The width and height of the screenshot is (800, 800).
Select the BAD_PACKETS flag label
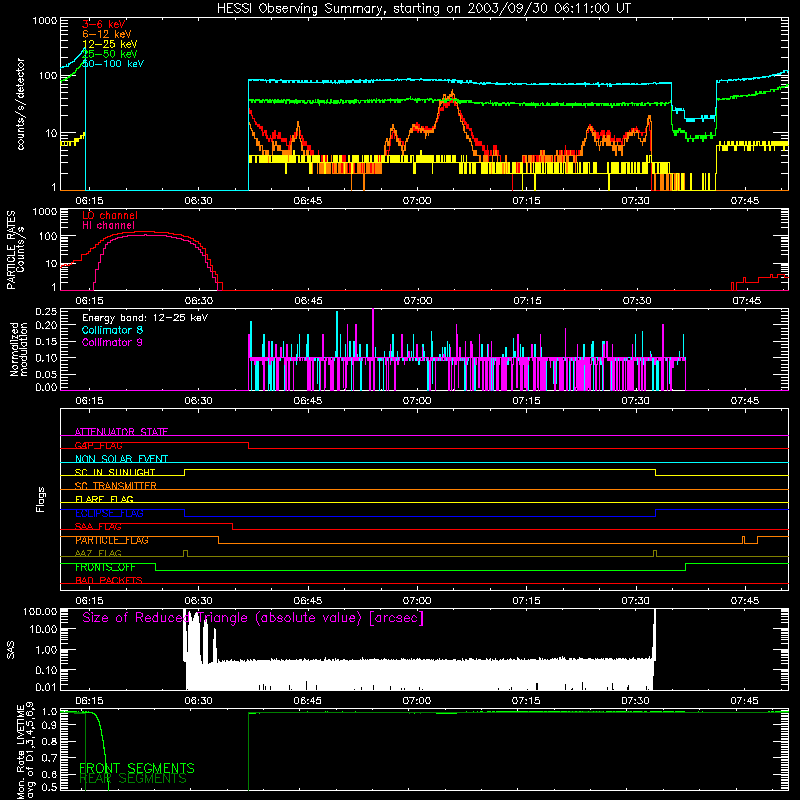(x=109, y=580)
